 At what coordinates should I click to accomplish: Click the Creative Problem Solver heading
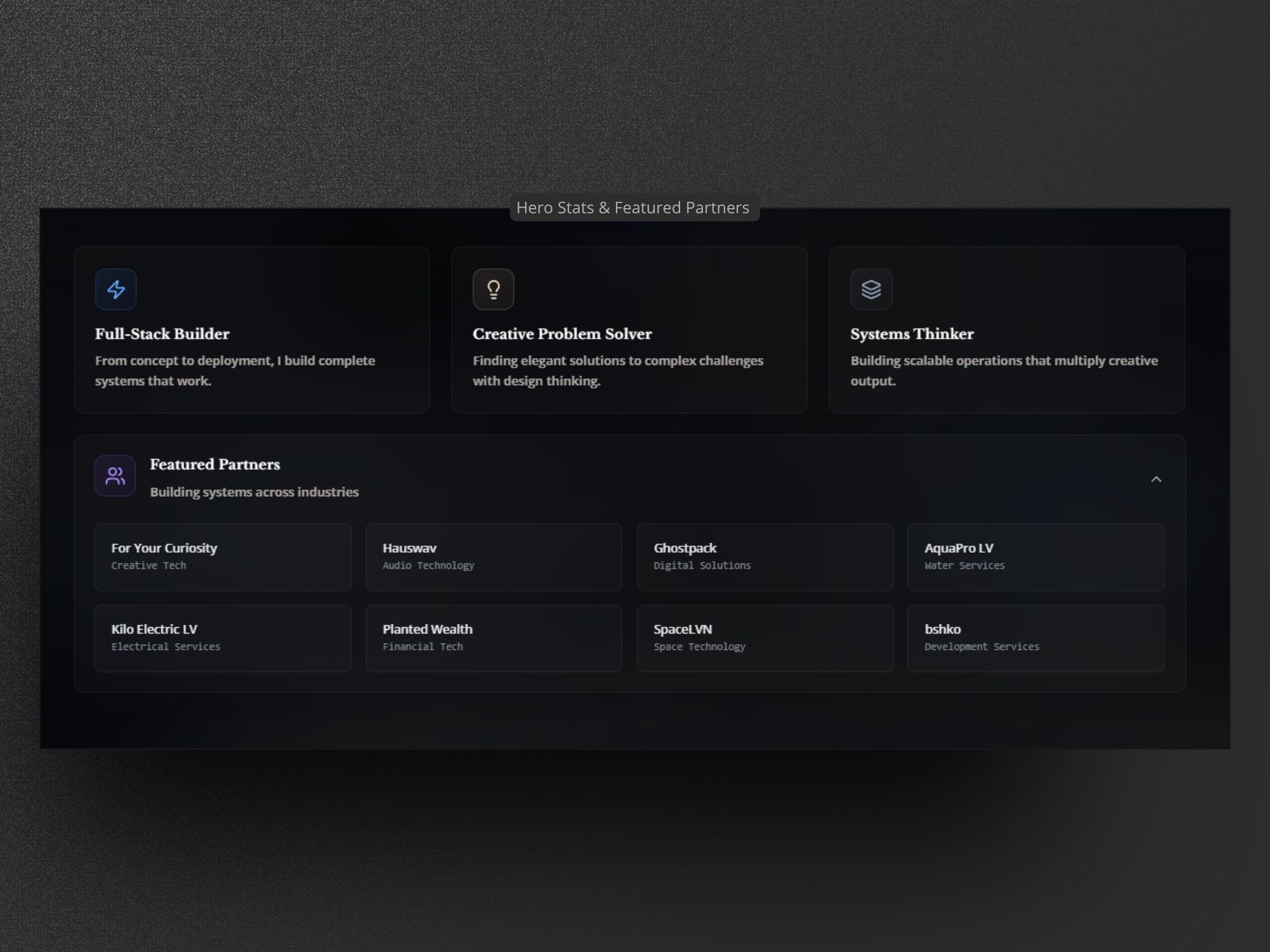562,334
